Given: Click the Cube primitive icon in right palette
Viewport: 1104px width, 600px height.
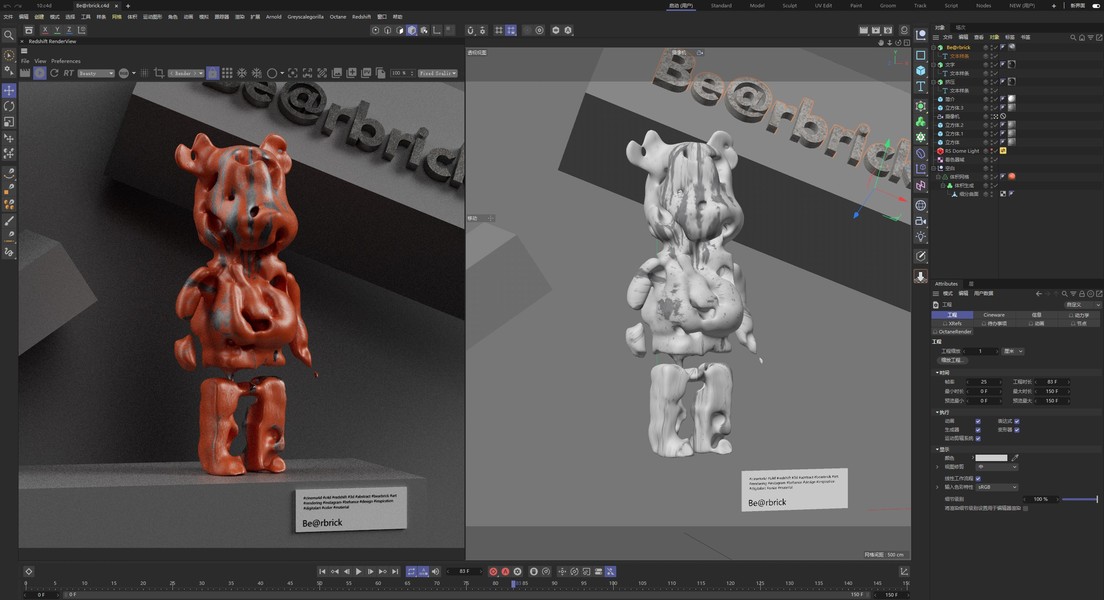Looking at the screenshot, I should [921, 70].
